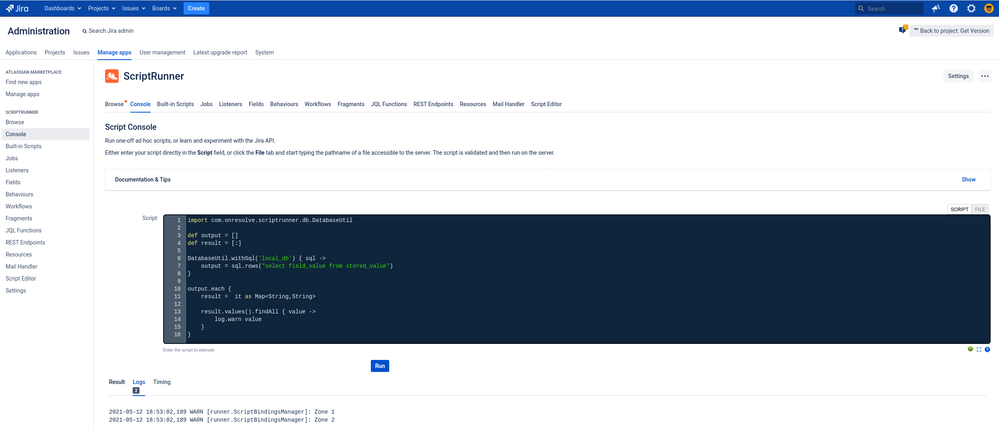The width and height of the screenshot is (999, 428).
Task: Expand the Projects dropdown menu
Action: pos(101,8)
